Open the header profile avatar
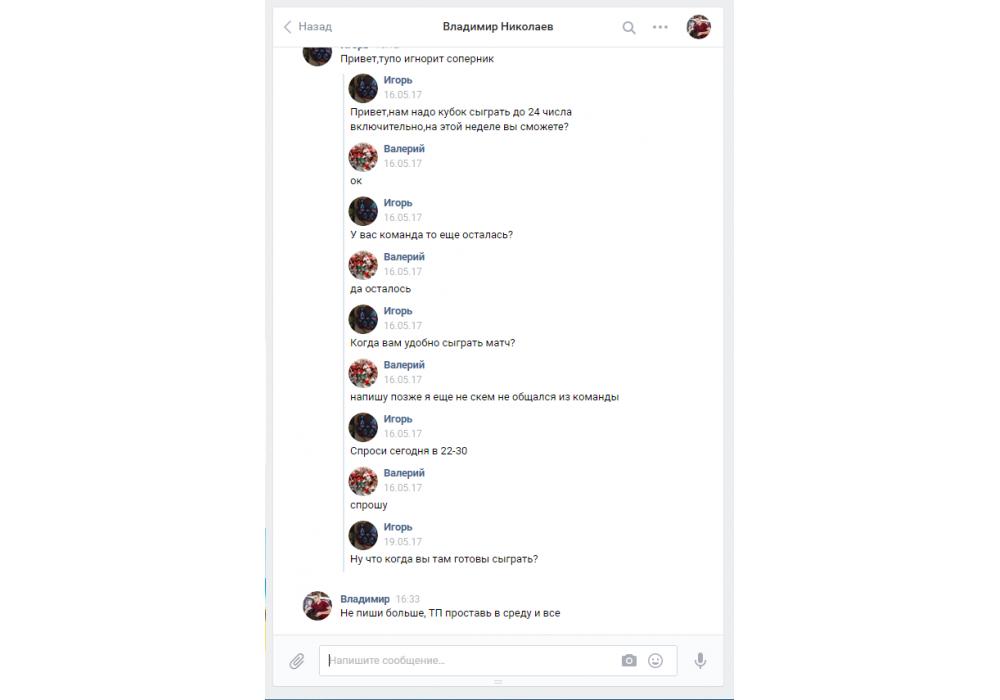This screenshot has height=700, width=1000. click(x=698, y=27)
